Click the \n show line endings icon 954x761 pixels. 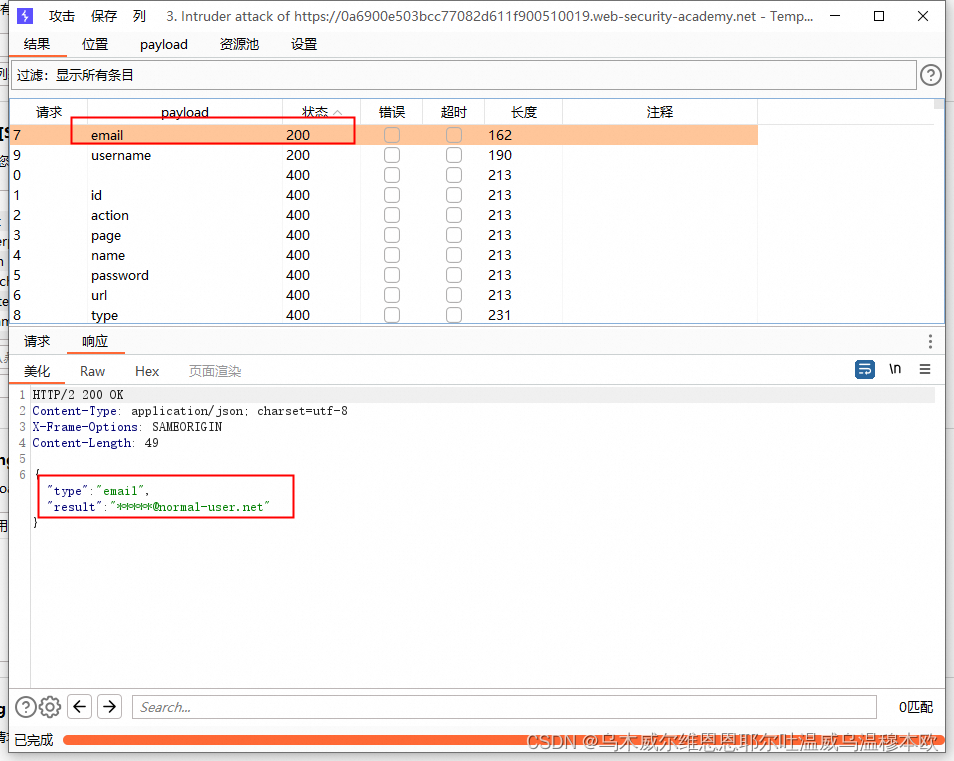pyautogui.click(x=894, y=369)
